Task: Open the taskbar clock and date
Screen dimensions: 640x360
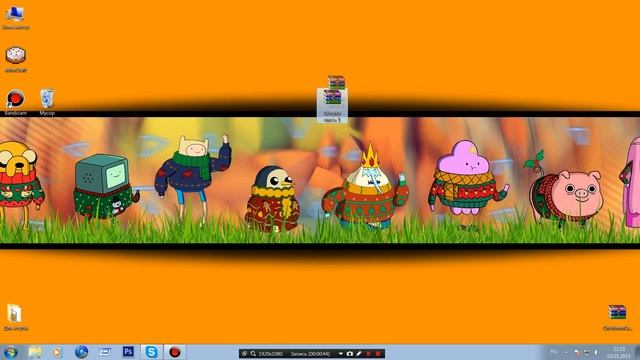Action: point(619,352)
